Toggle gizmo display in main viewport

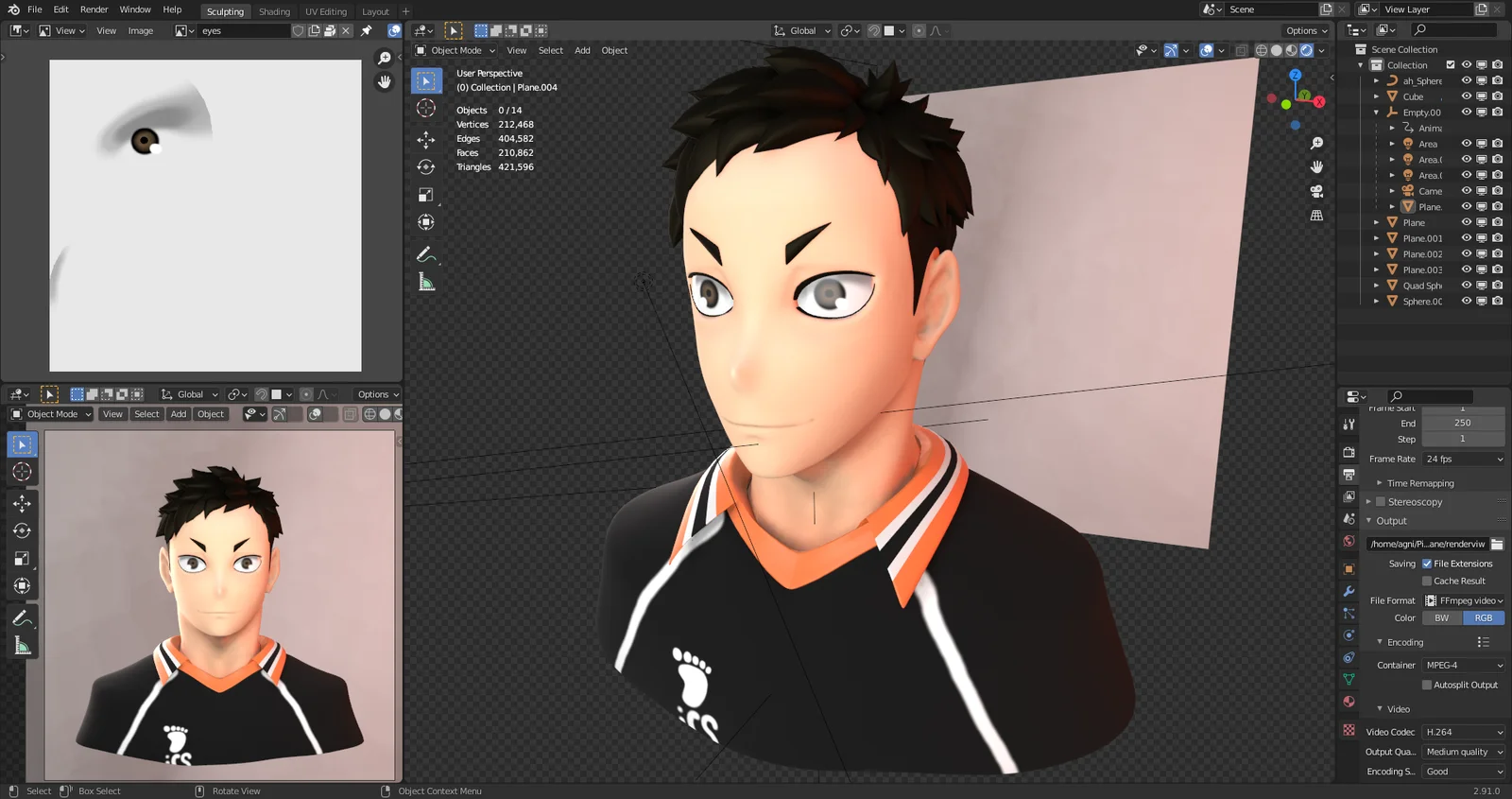click(x=1172, y=50)
